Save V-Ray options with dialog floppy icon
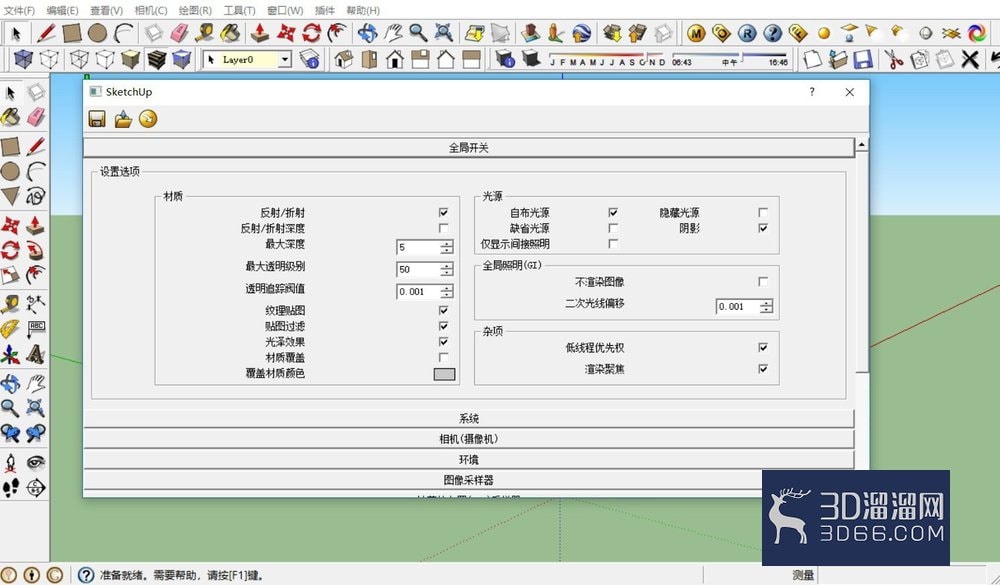The height and width of the screenshot is (585, 1000). pyautogui.click(x=97, y=119)
